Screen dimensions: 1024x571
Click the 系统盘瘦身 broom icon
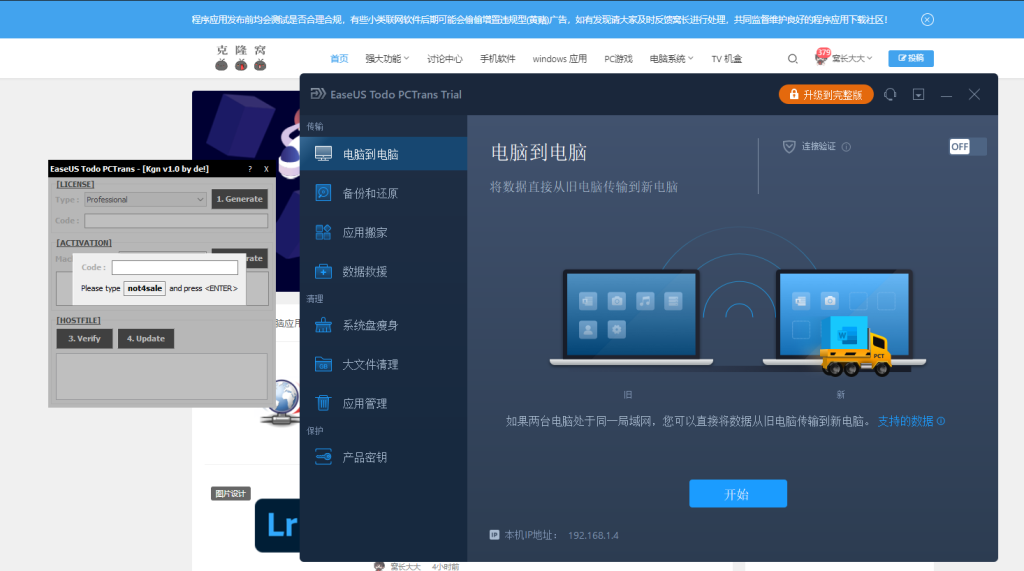point(323,325)
